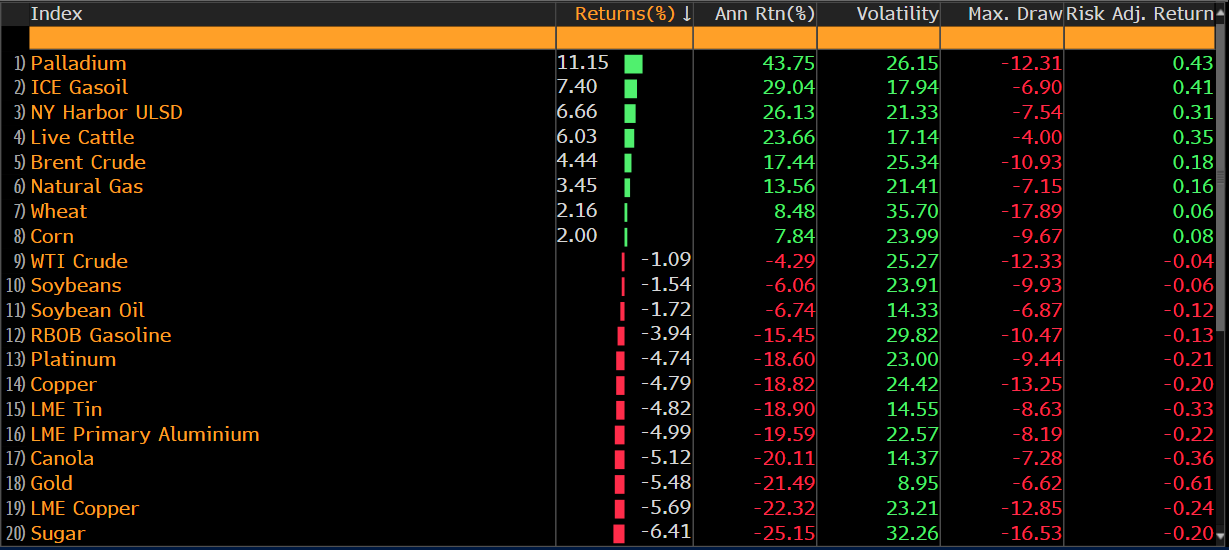Click ICE Gasoil's 7.40 return value

[x=577, y=87]
